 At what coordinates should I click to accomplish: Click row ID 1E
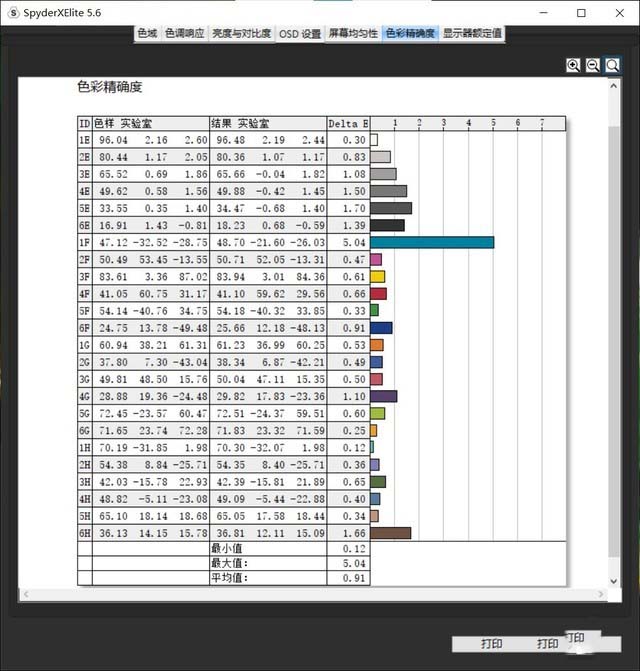click(x=85, y=140)
